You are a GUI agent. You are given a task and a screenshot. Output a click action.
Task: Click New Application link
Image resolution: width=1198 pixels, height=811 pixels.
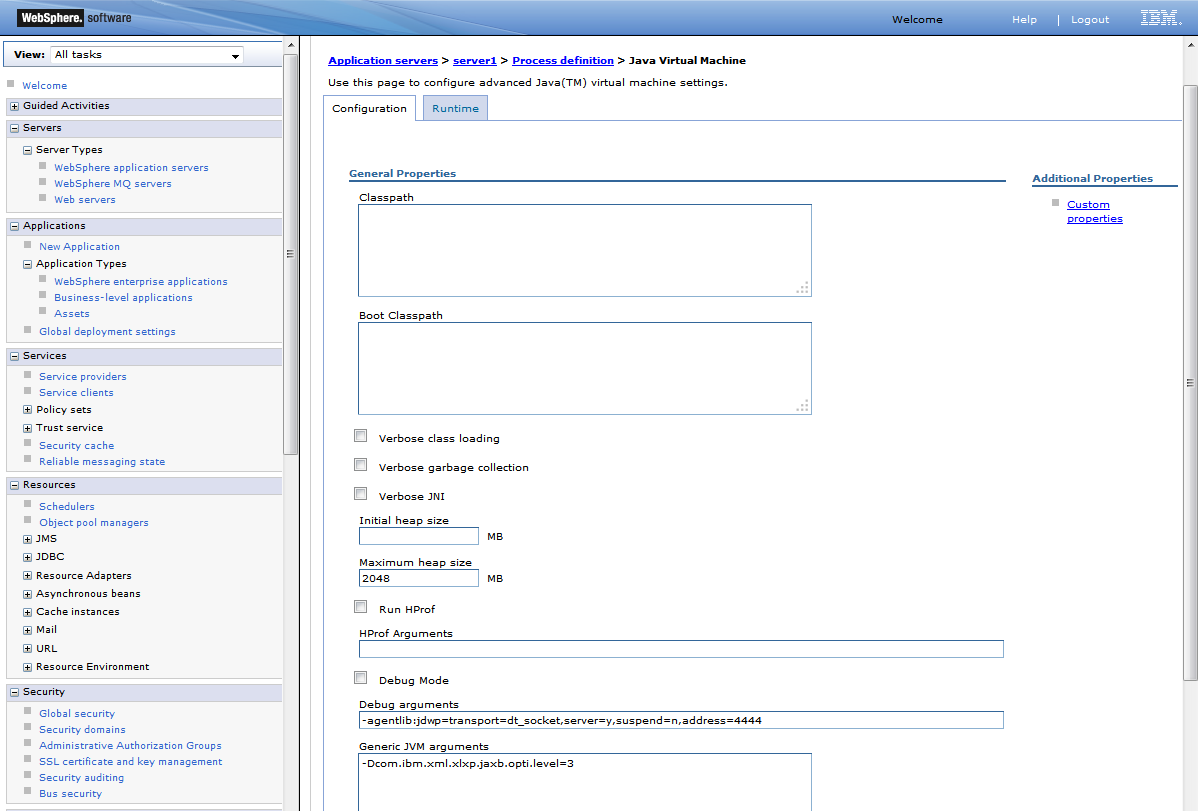(x=79, y=247)
